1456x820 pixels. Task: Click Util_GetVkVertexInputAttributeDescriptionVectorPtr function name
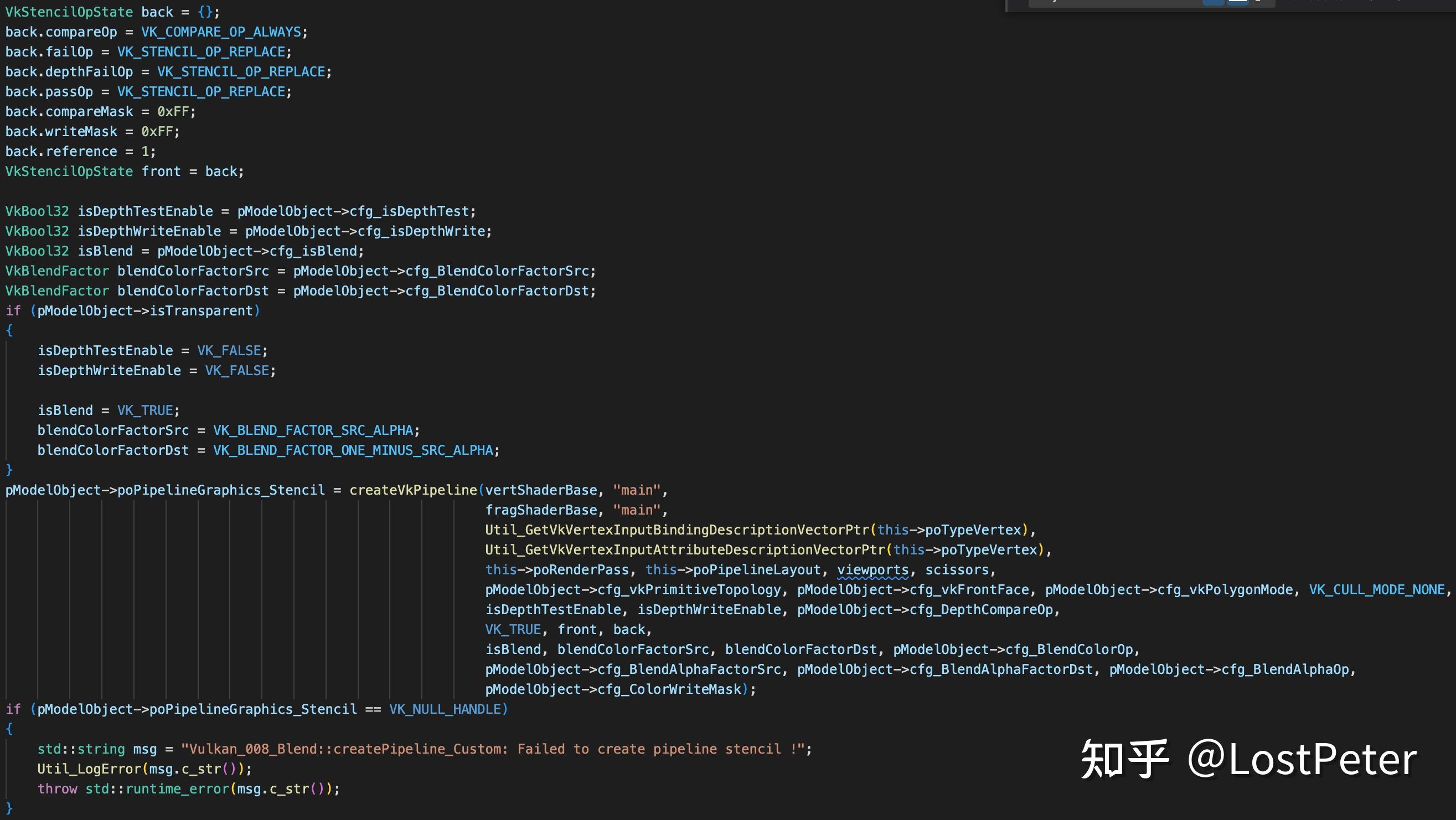pos(684,550)
